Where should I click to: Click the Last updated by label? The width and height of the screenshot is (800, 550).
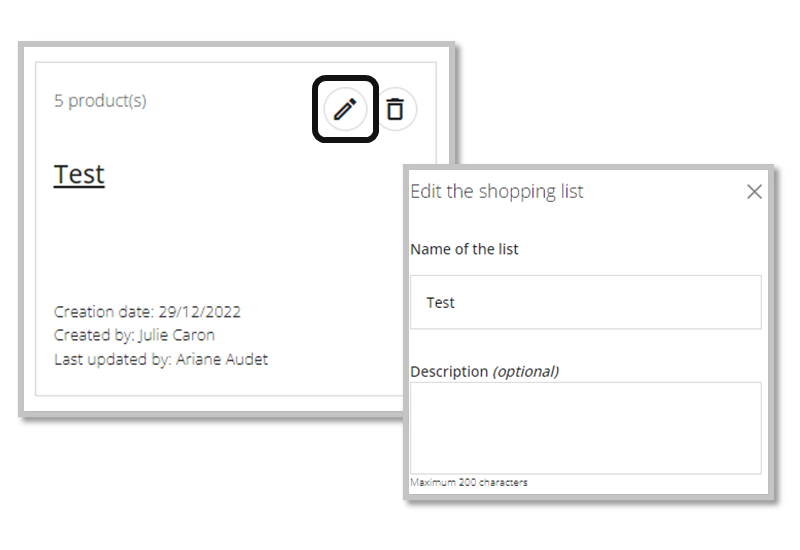[112, 359]
